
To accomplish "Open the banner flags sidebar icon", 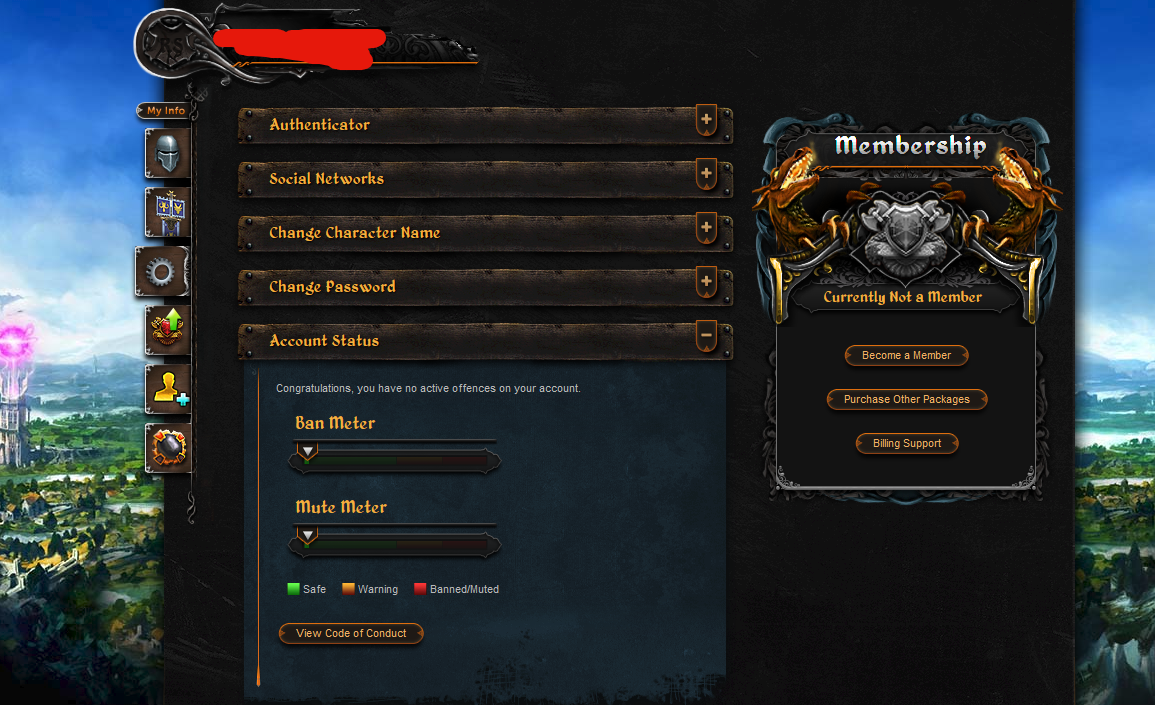I will pyautogui.click(x=168, y=212).
